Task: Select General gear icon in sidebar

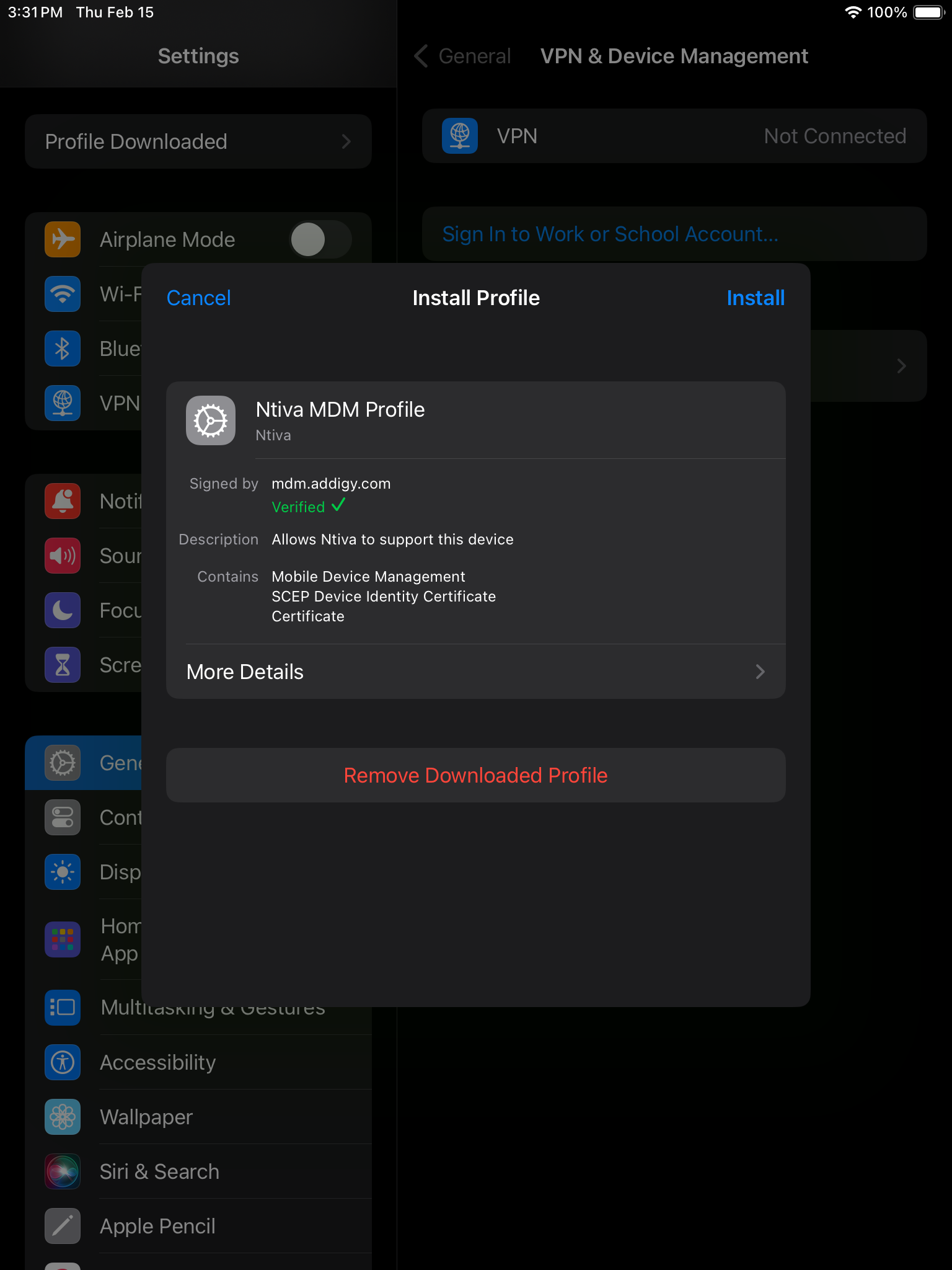Action: point(63,763)
